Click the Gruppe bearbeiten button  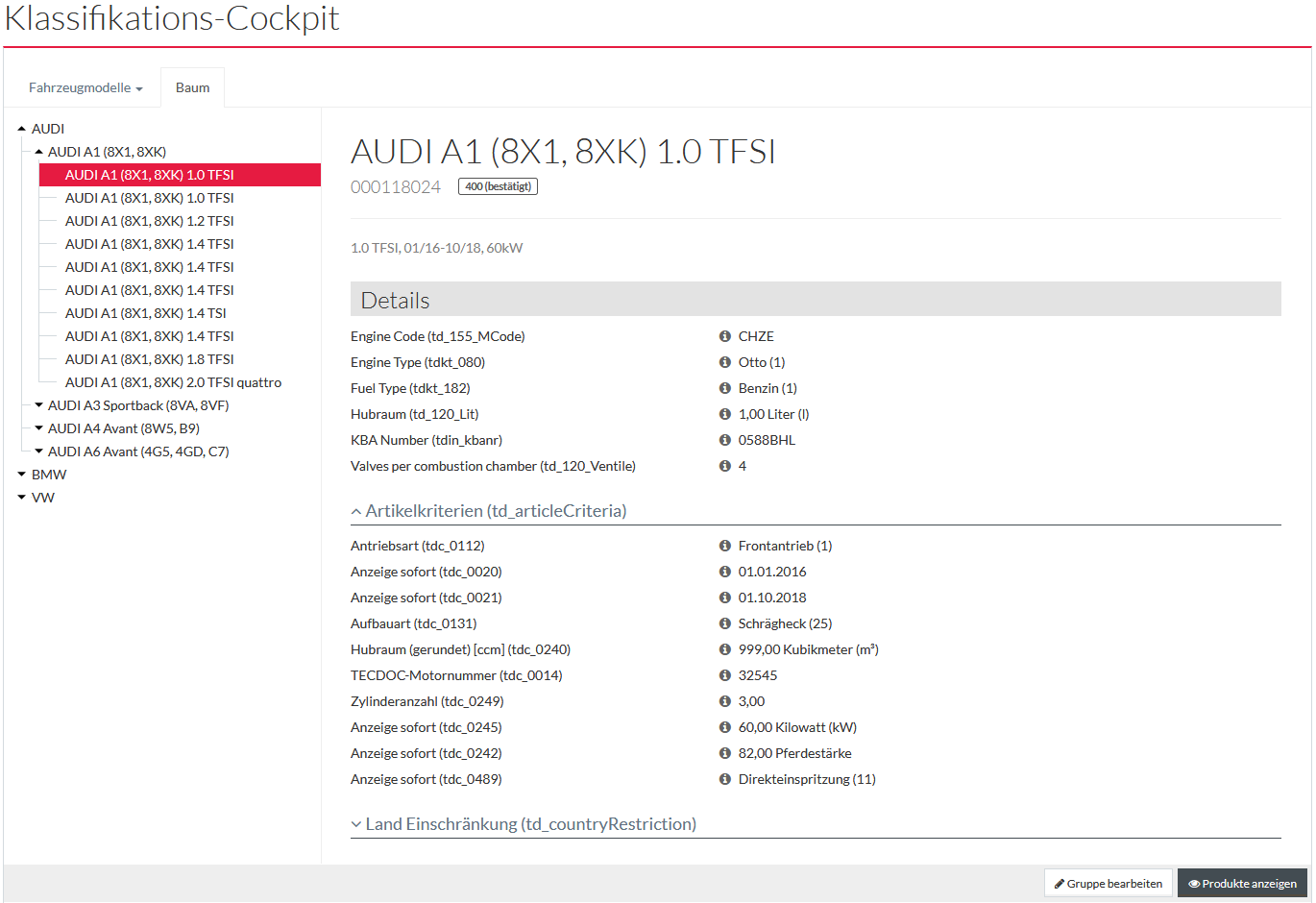[x=1108, y=884]
